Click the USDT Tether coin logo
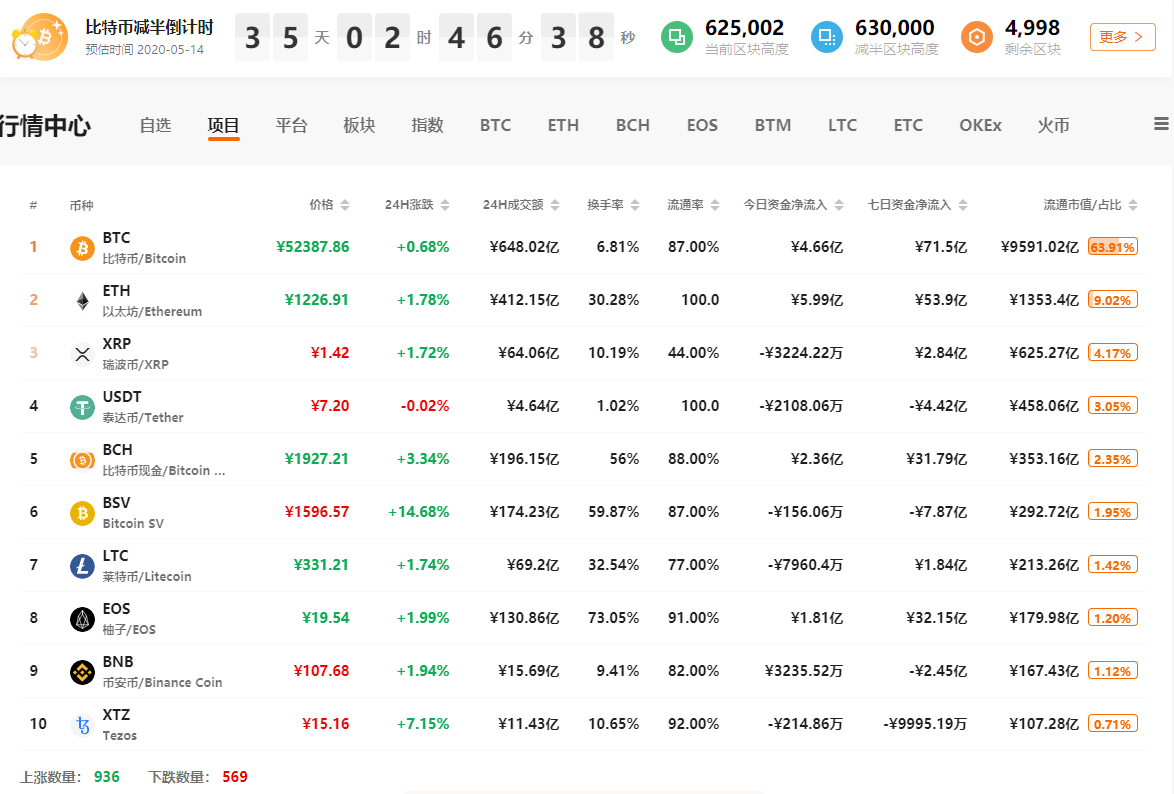1174x794 pixels. pos(82,407)
